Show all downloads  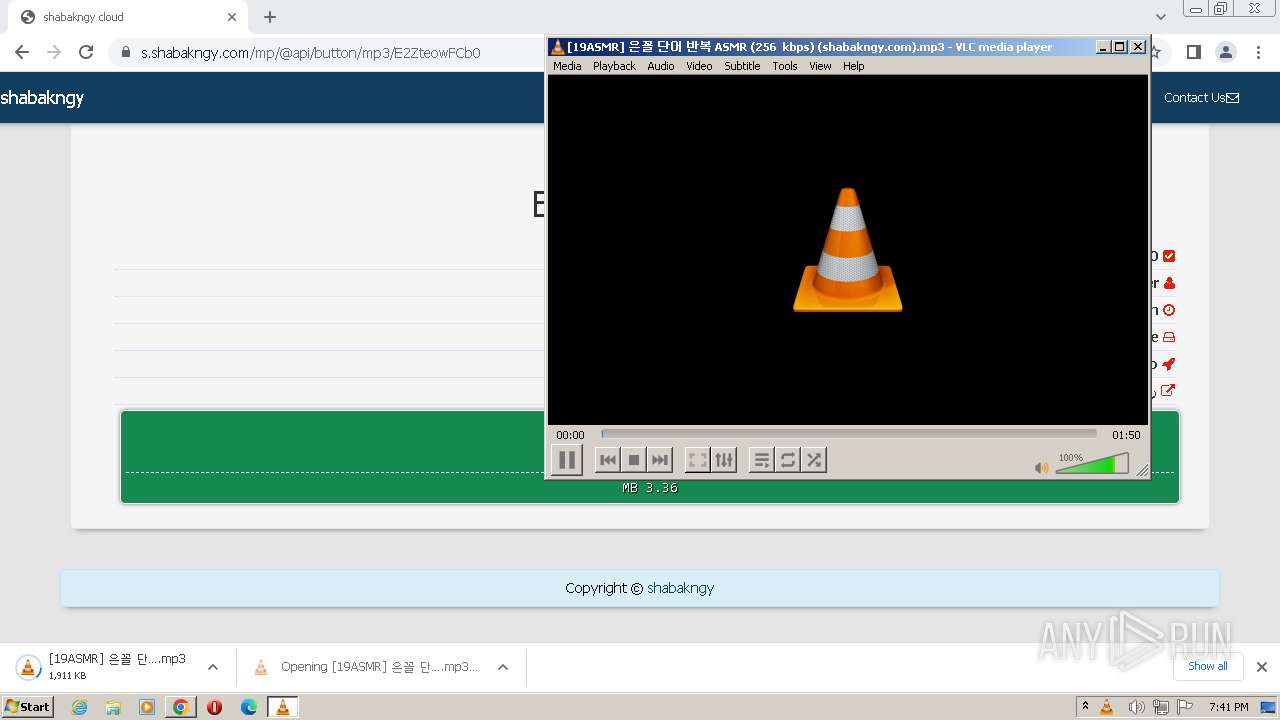pyautogui.click(x=1208, y=666)
